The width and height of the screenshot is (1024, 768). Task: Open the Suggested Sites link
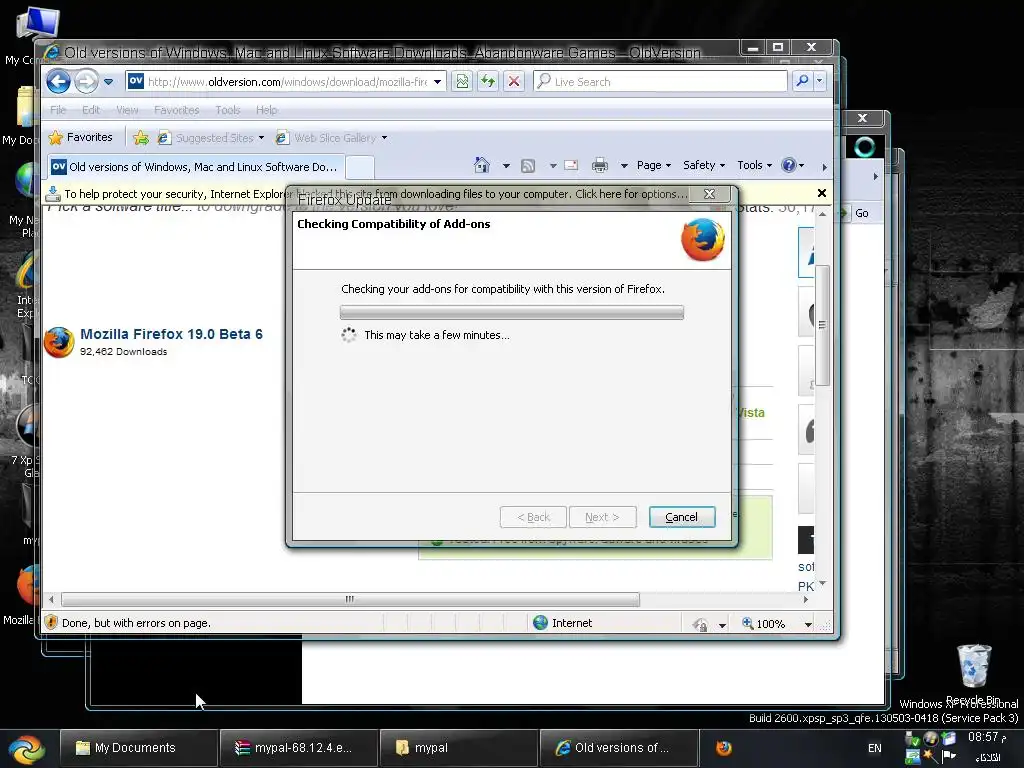click(x=210, y=138)
